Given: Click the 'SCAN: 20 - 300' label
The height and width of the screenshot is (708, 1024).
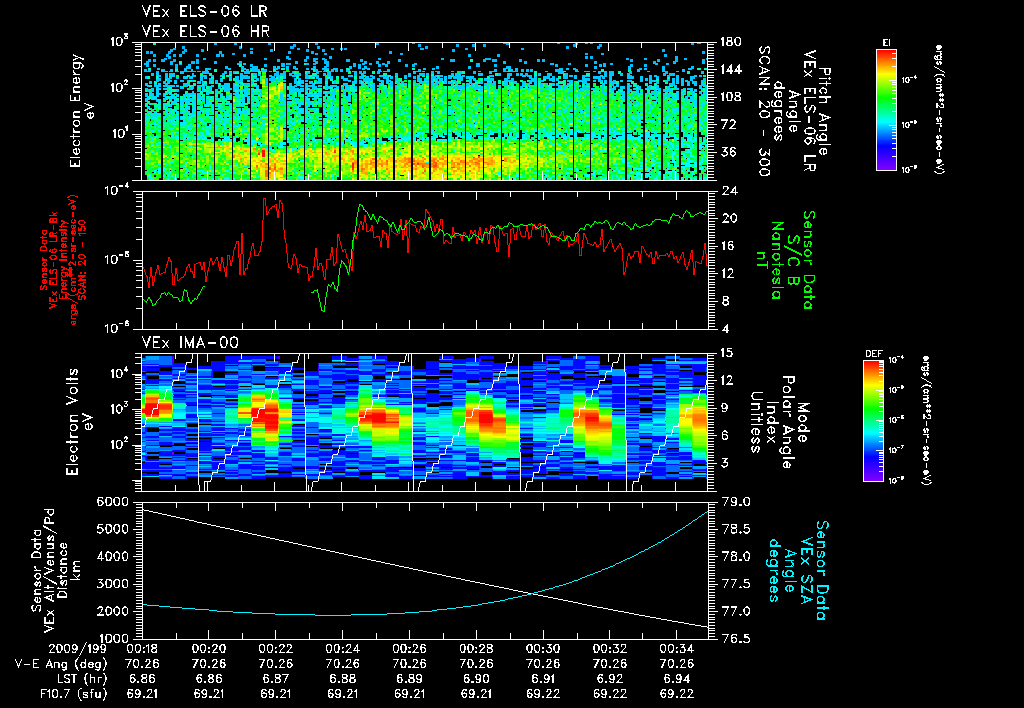Looking at the screenshot, I should point(763,111).
